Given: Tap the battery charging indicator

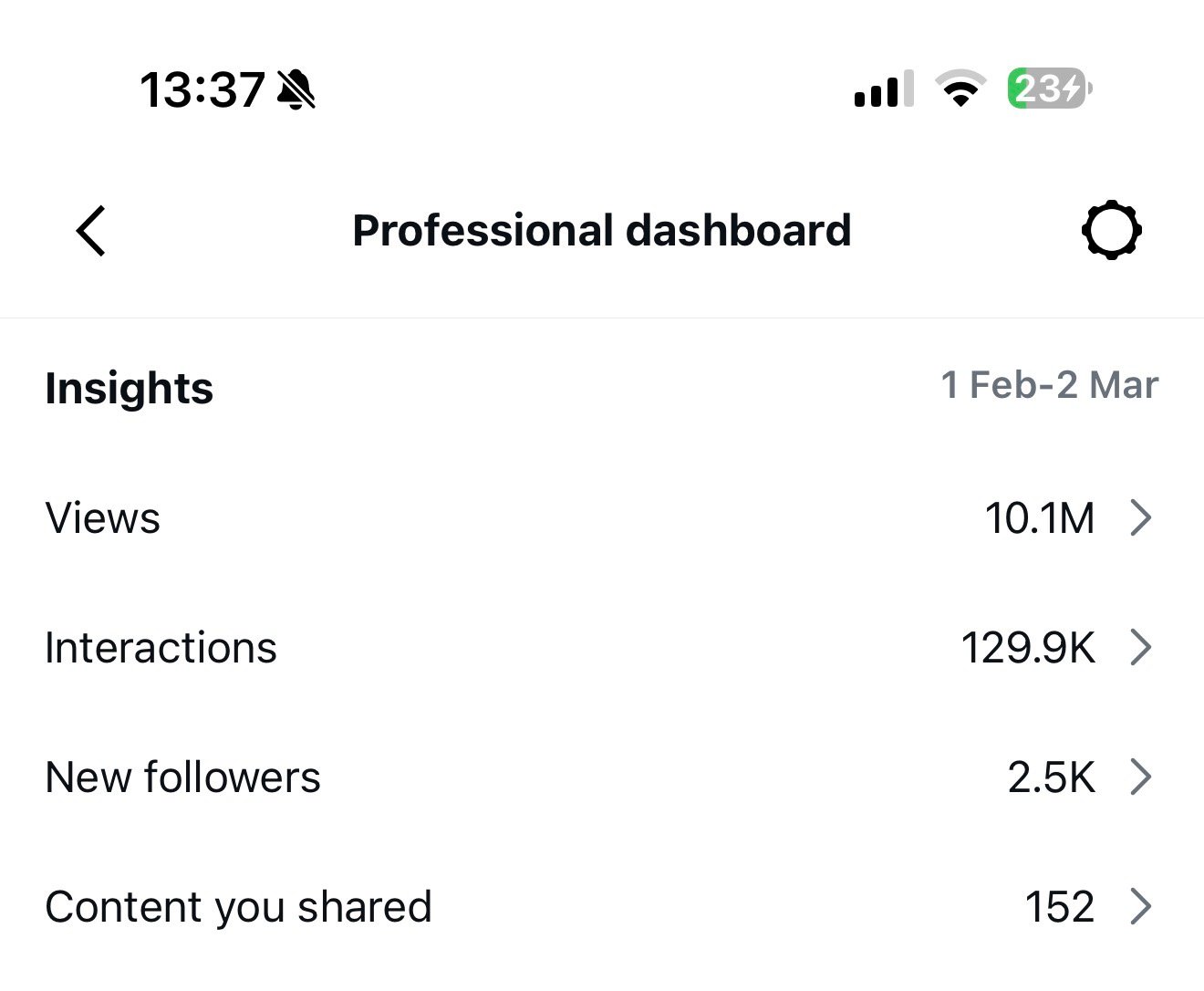Looking at the screenshot, I should click(x=1049, y=89).
